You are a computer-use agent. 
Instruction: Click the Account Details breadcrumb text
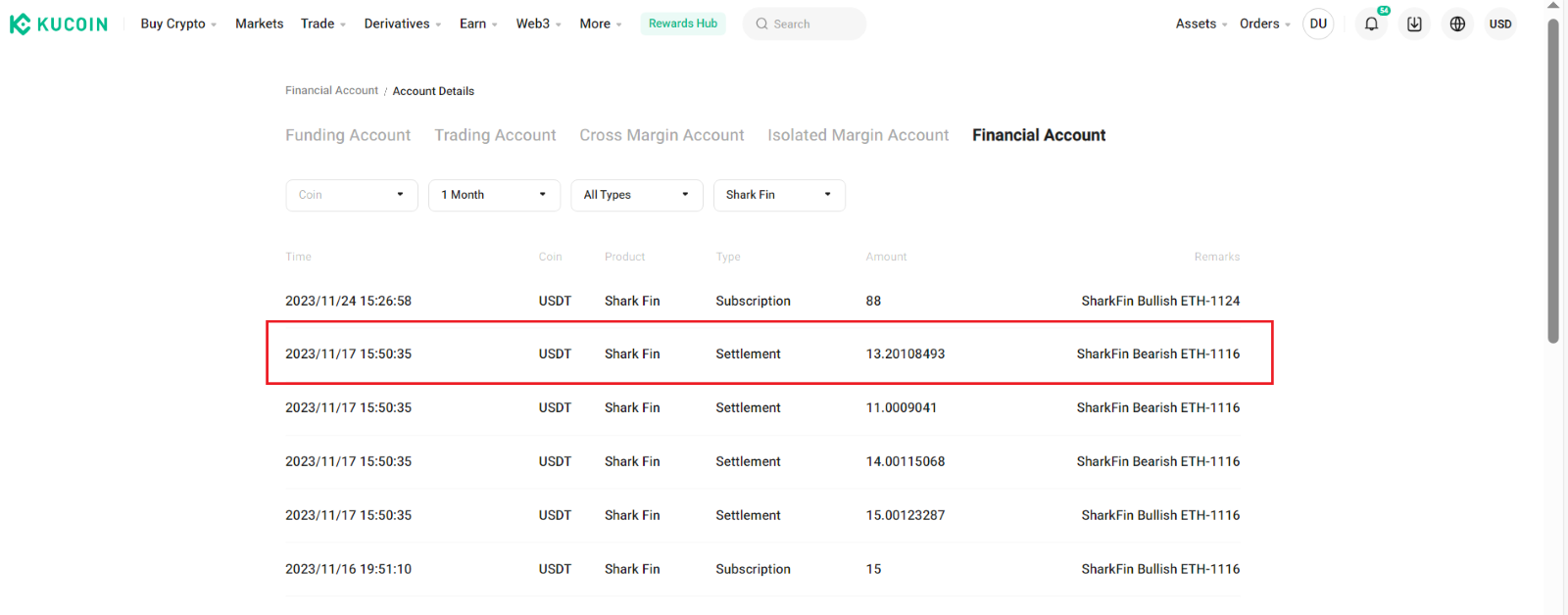coord(433,91)
